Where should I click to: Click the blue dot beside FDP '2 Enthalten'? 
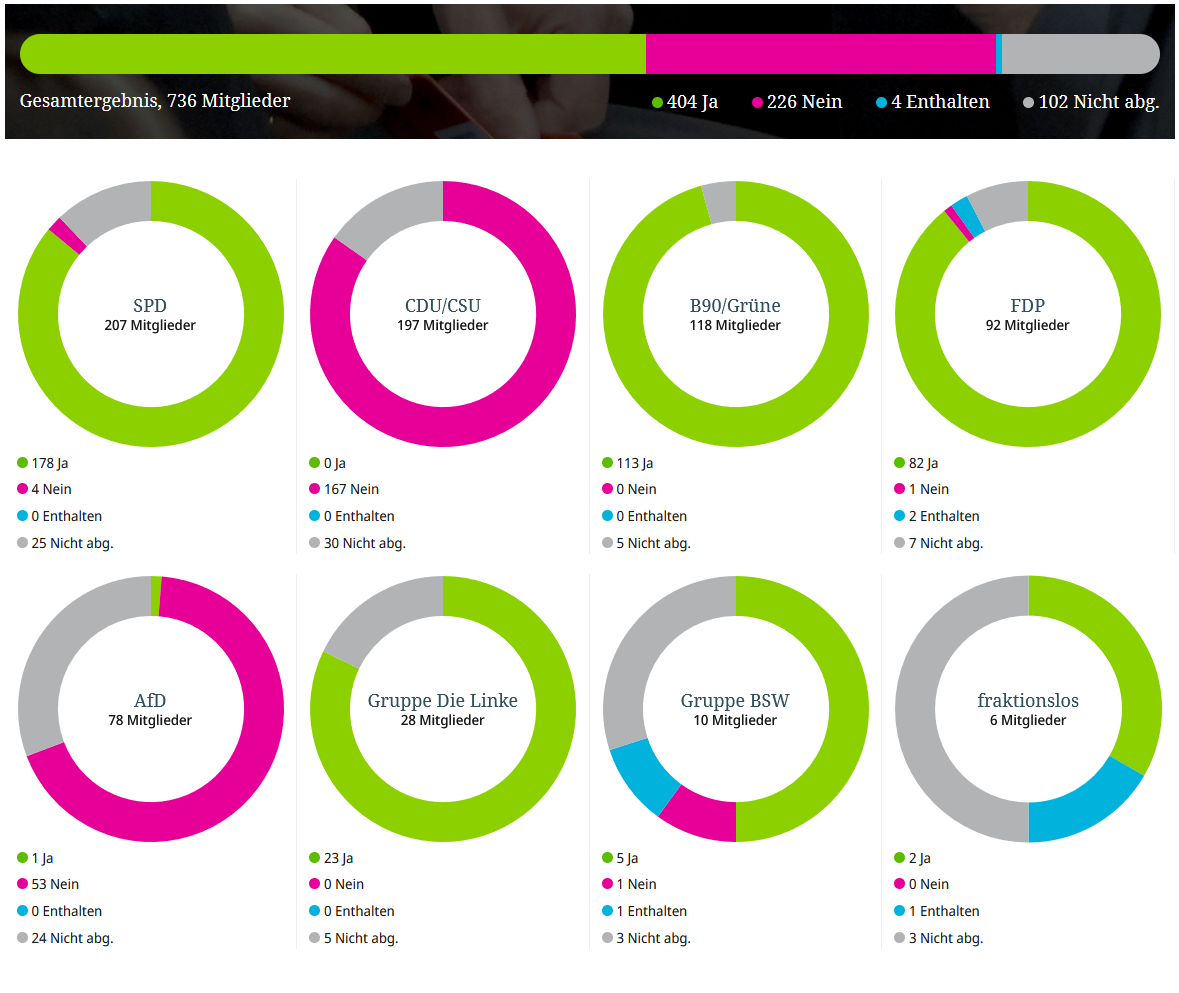899,516
